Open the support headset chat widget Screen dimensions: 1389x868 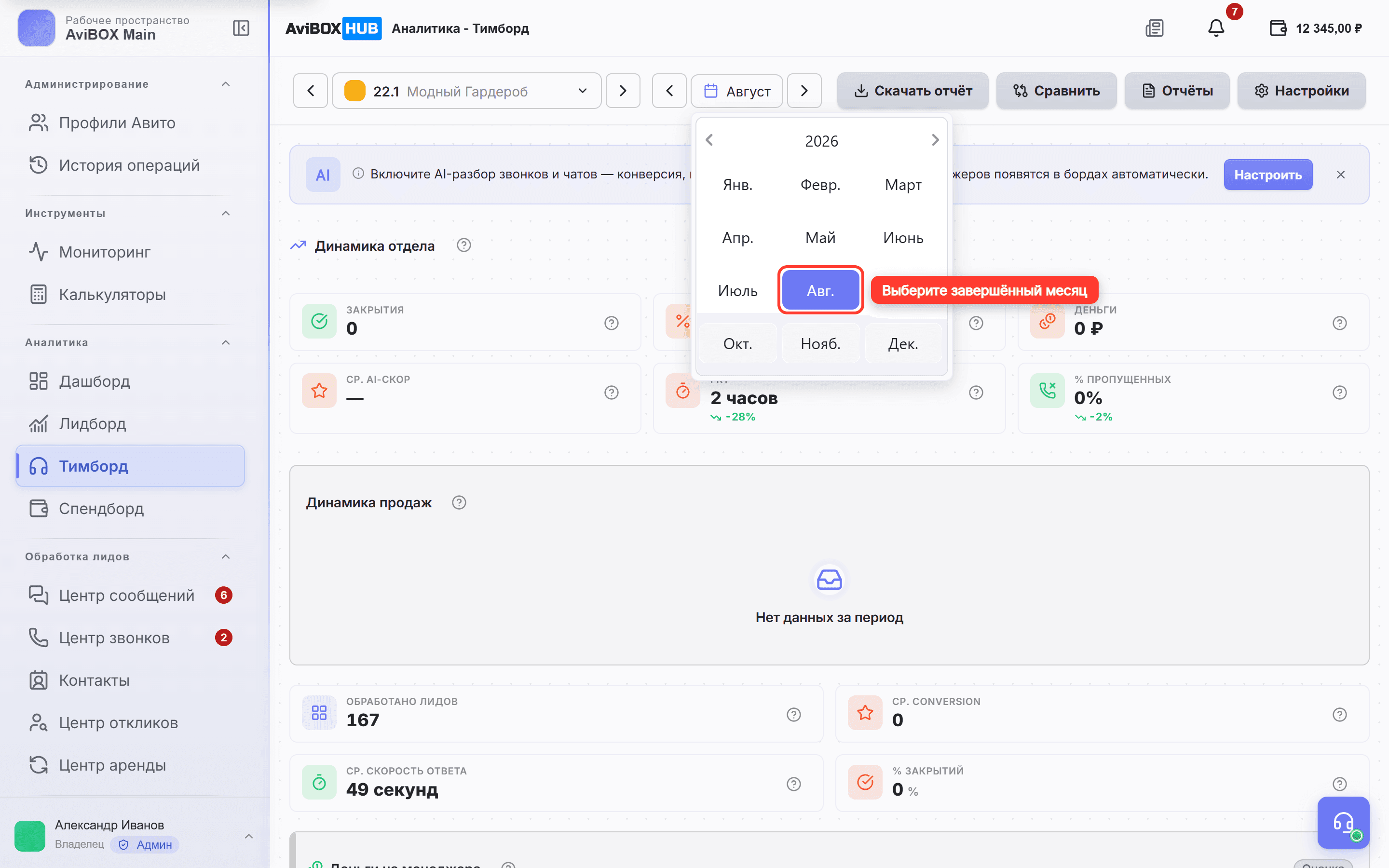pyautogui.click(x=1343, y=822)
